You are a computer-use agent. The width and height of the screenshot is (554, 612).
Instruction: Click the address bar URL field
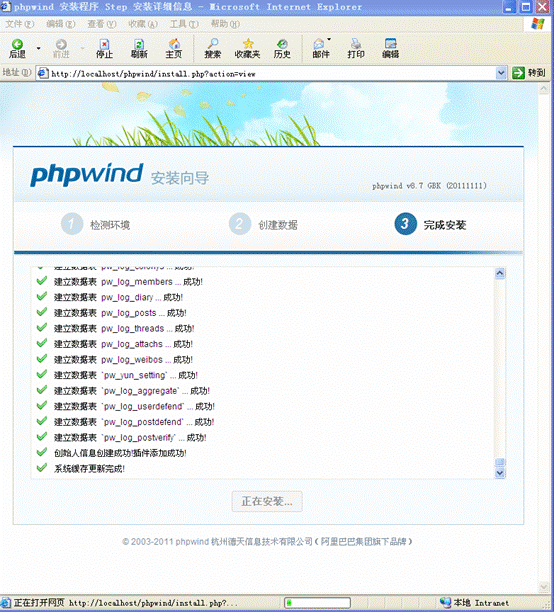[272, 73]
